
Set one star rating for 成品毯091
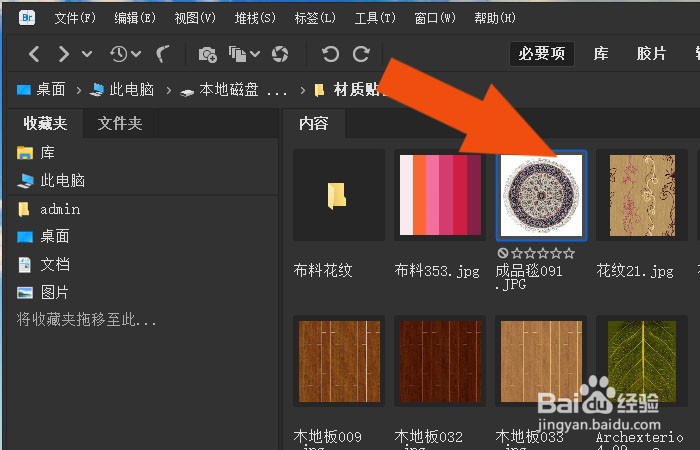tap(517, 254)
